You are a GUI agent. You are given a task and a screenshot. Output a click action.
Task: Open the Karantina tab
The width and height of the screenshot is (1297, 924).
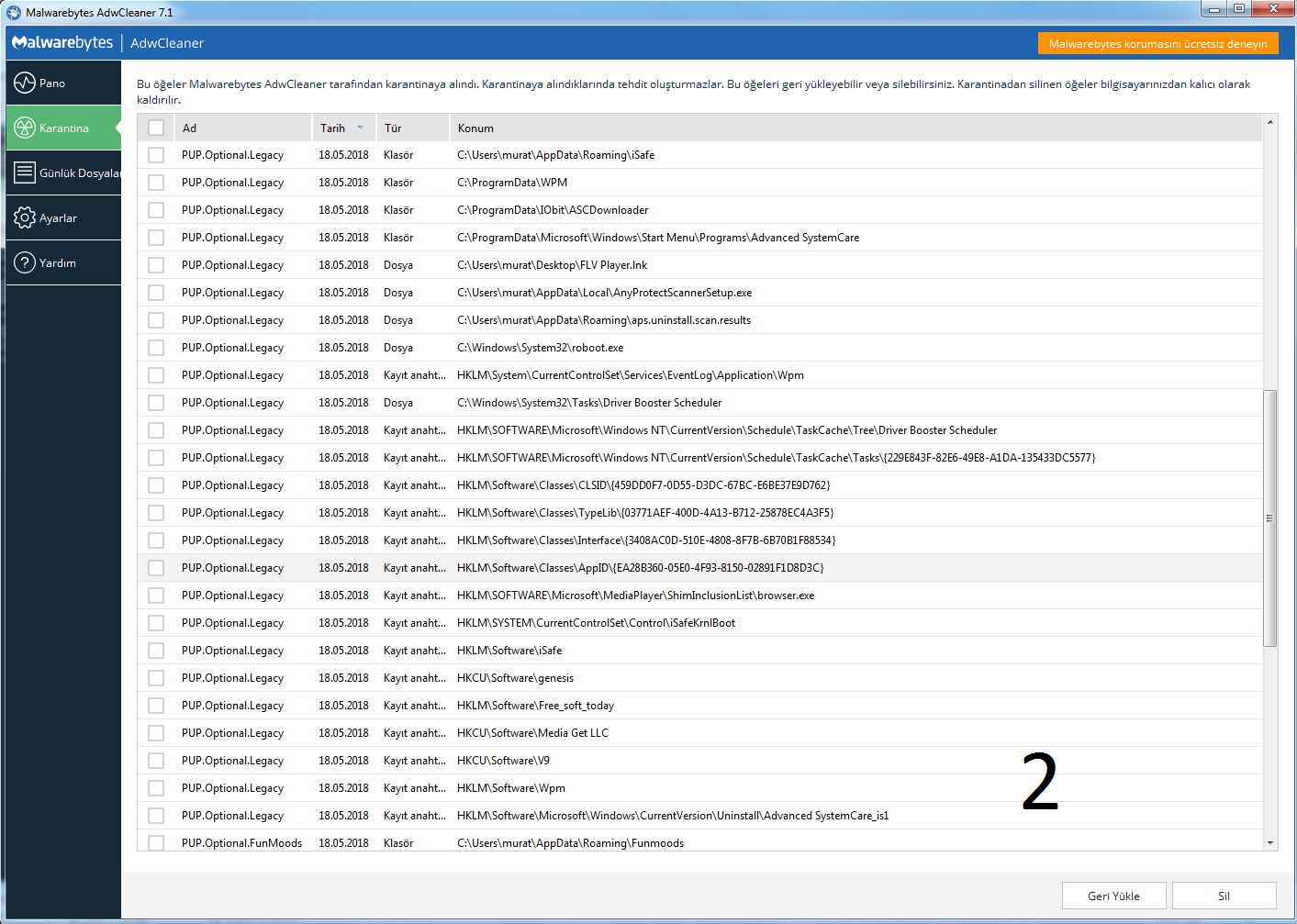pos(63,128)
